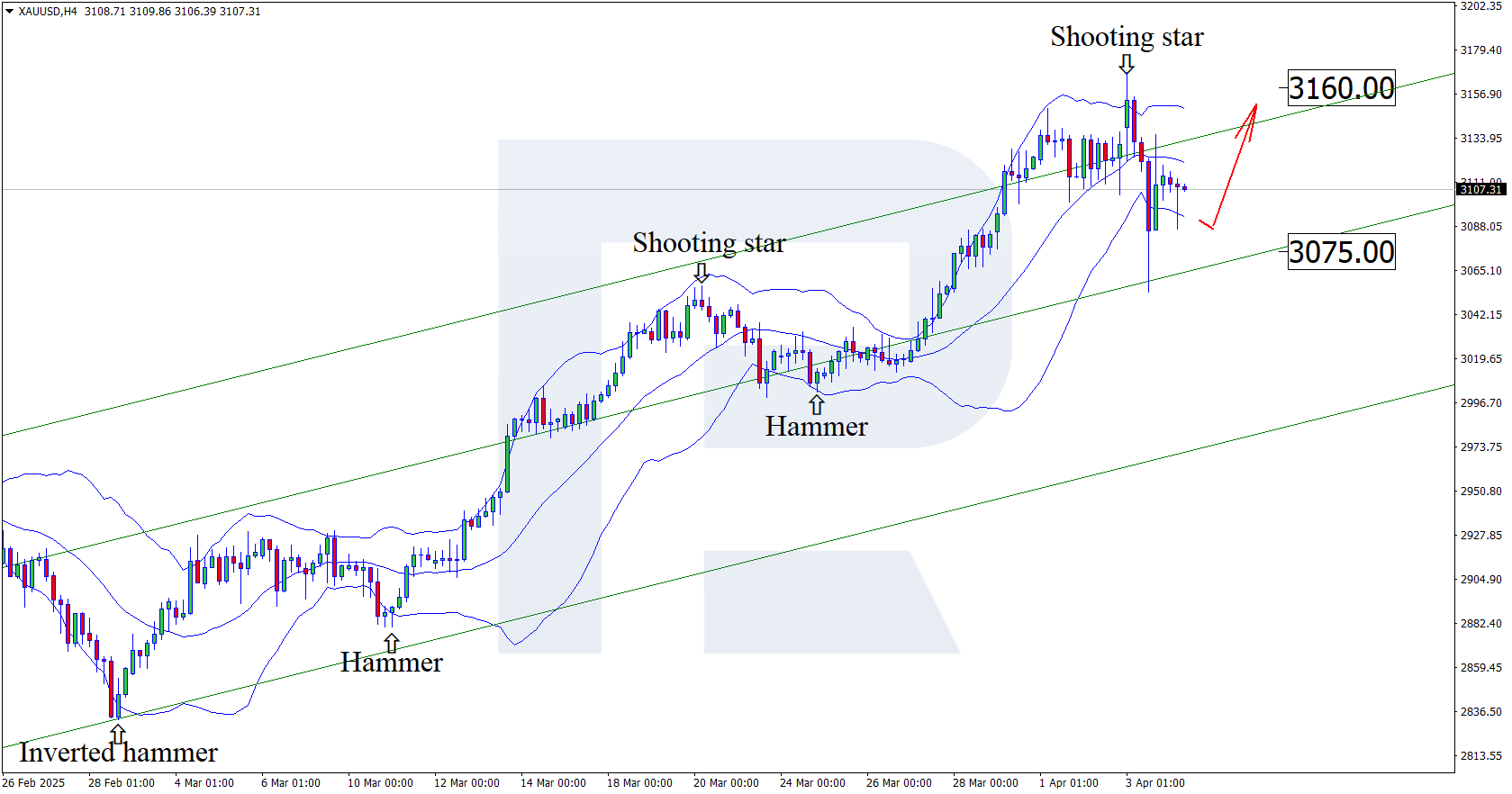Image resolution: width=1512 pixels, height=794 pixels.
Task: Click the Hammer annotation below the 10 Mar candles
Action: pos(392,663)
